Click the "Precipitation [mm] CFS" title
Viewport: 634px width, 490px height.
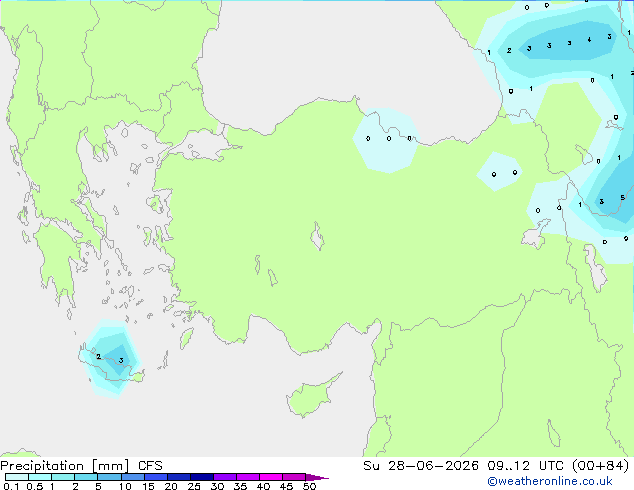81,466
